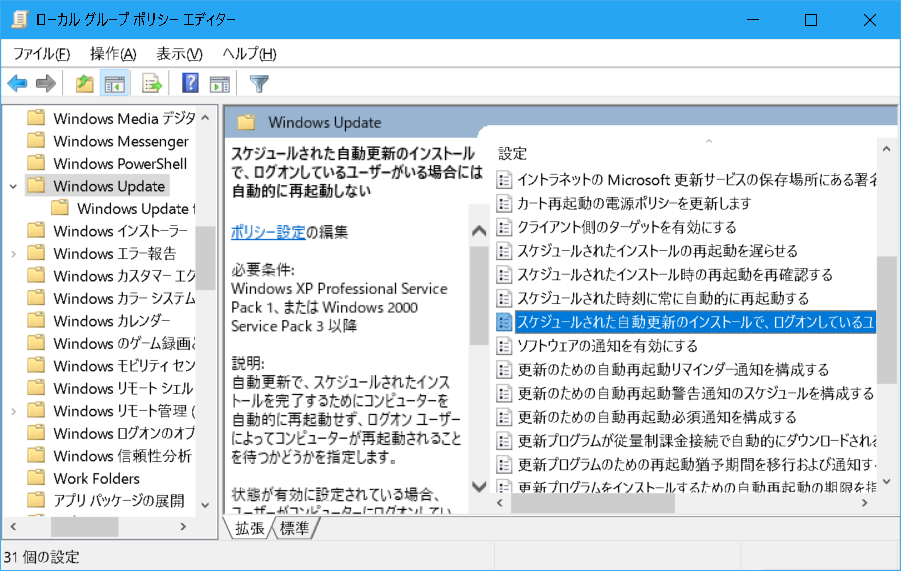Screen dimensions: 901x571
Task: Click the Back arrow toolbar icon
Action: point(17,84)
